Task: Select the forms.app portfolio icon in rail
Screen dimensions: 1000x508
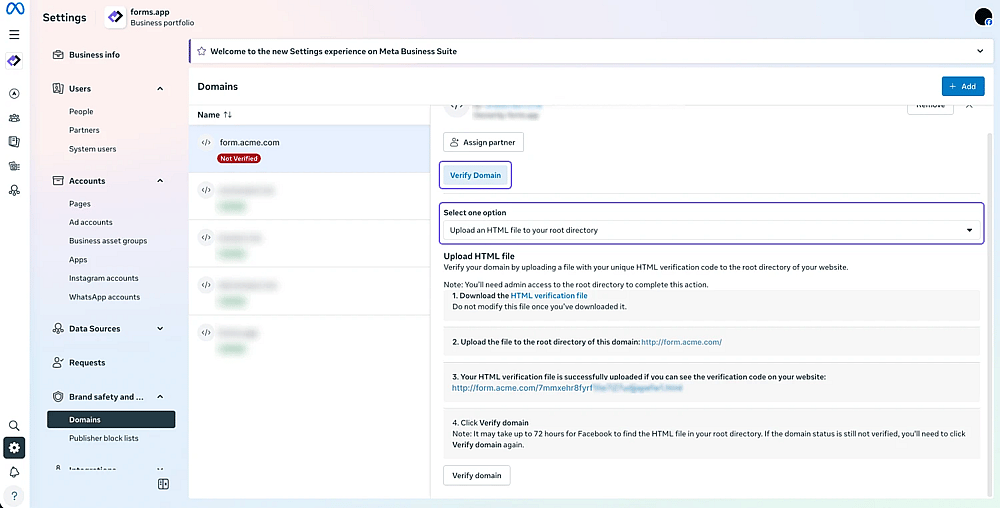Action: pos(14,61)
